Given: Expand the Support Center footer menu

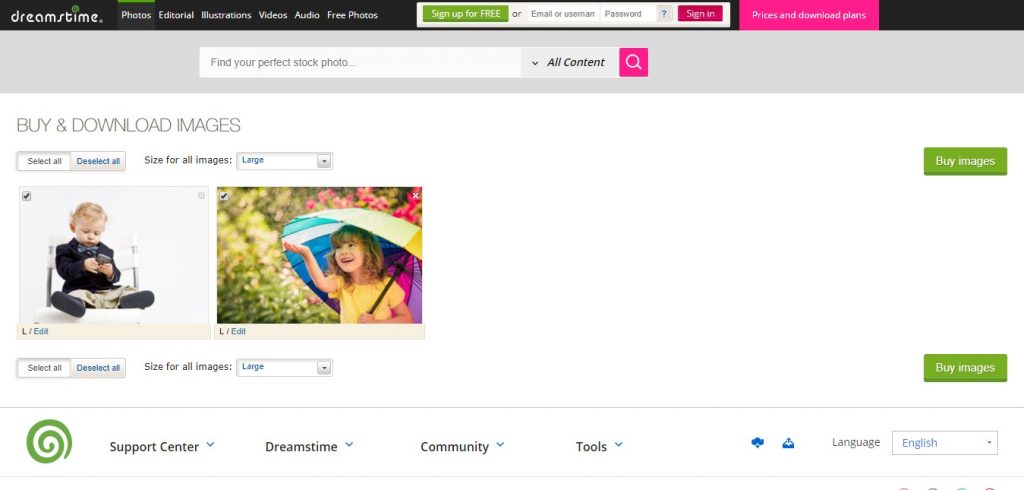Looking at the screenshot, I should 162,447.
